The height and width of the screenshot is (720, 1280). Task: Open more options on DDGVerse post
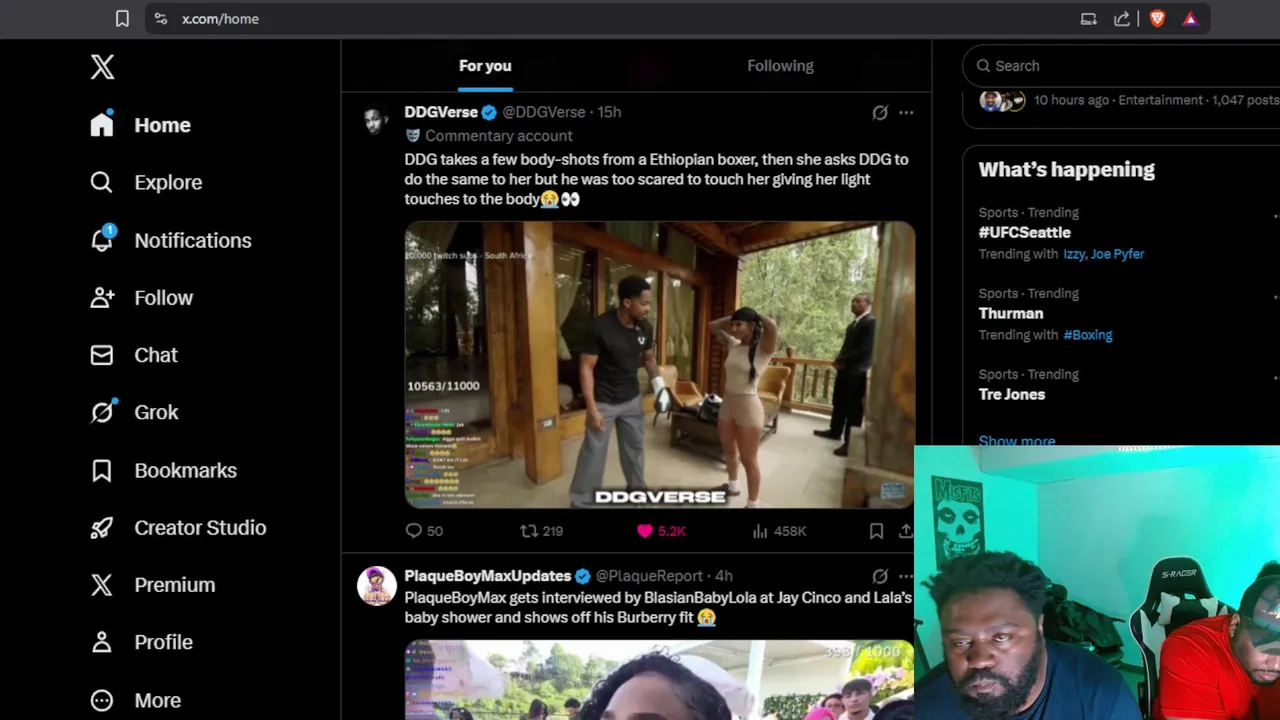(x=906, y=113)
